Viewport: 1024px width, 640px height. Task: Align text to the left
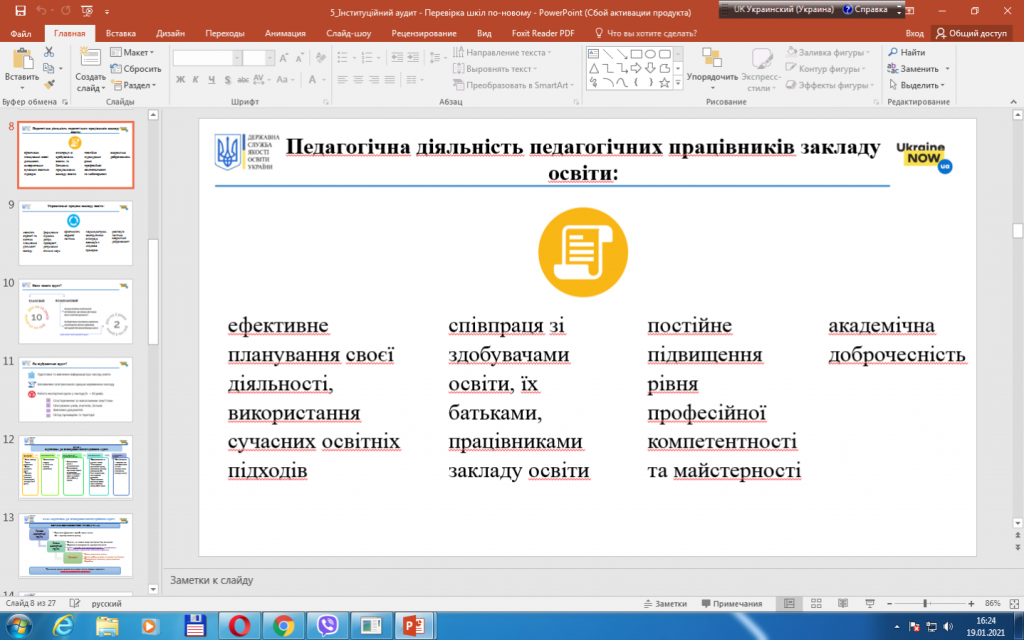pyautogui.click(x=343, y=80)
